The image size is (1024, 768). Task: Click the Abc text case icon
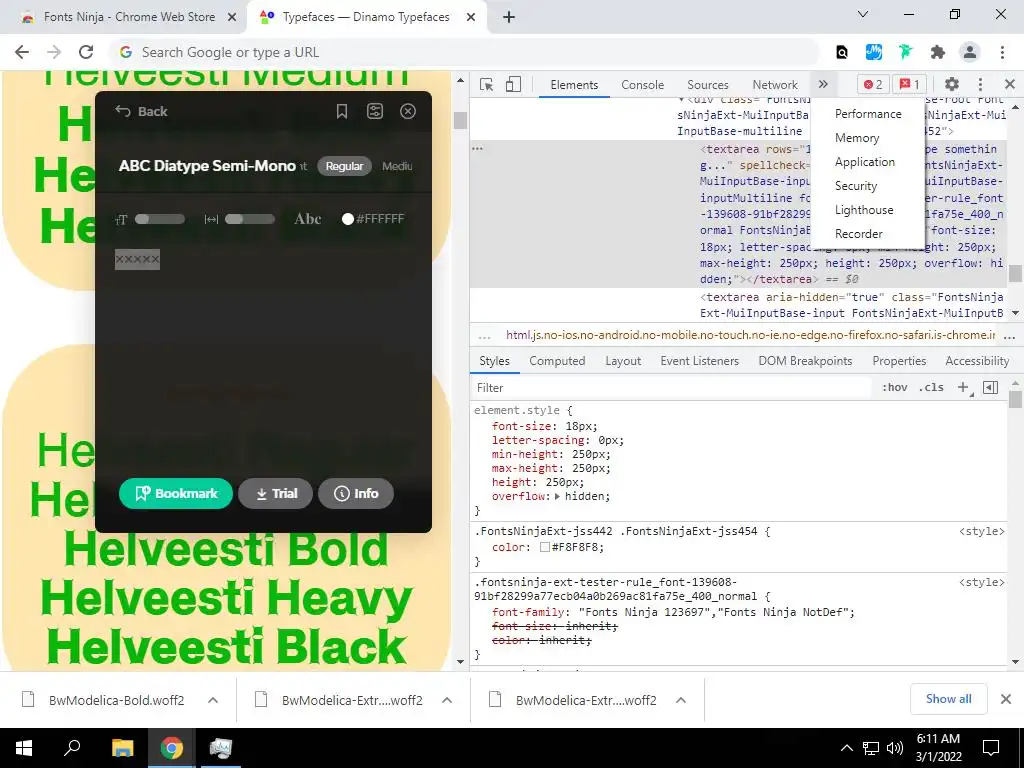tap(307, 219)
